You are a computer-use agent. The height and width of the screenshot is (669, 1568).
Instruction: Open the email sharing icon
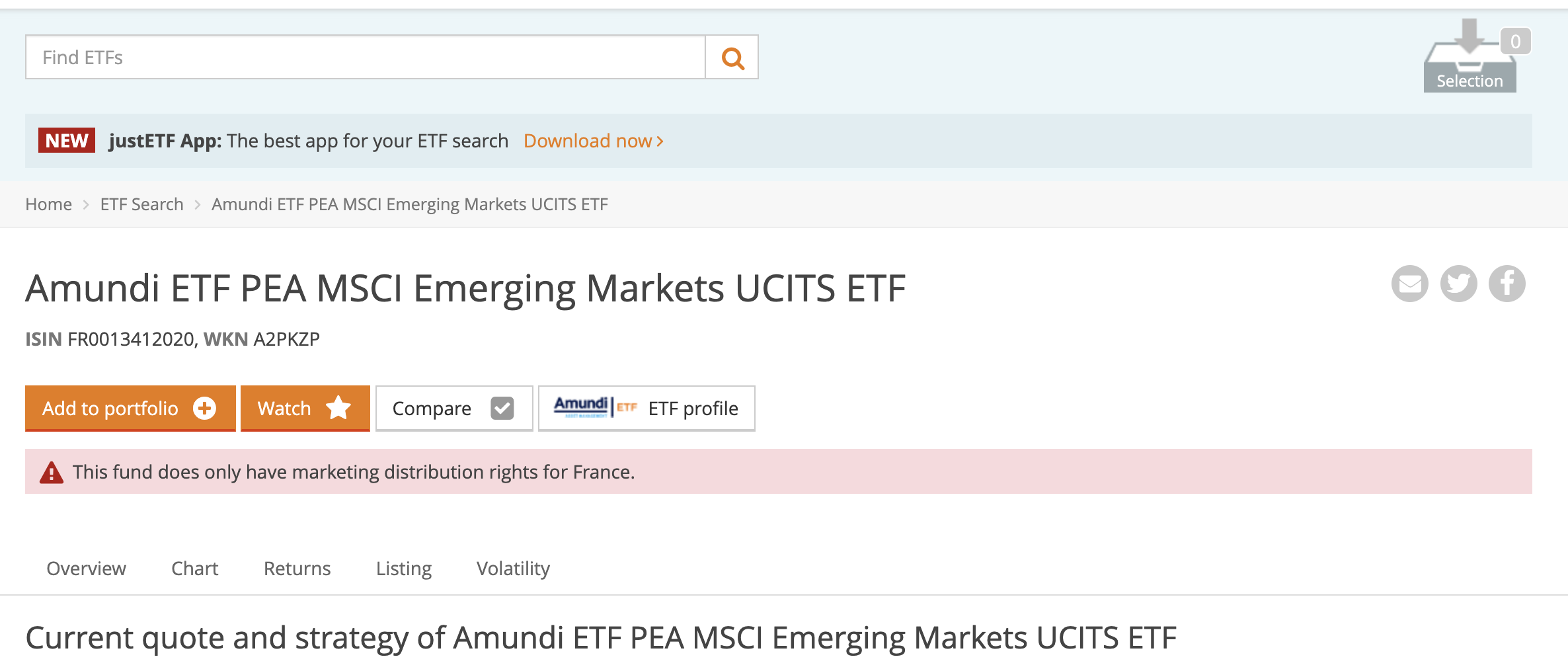1409,284
